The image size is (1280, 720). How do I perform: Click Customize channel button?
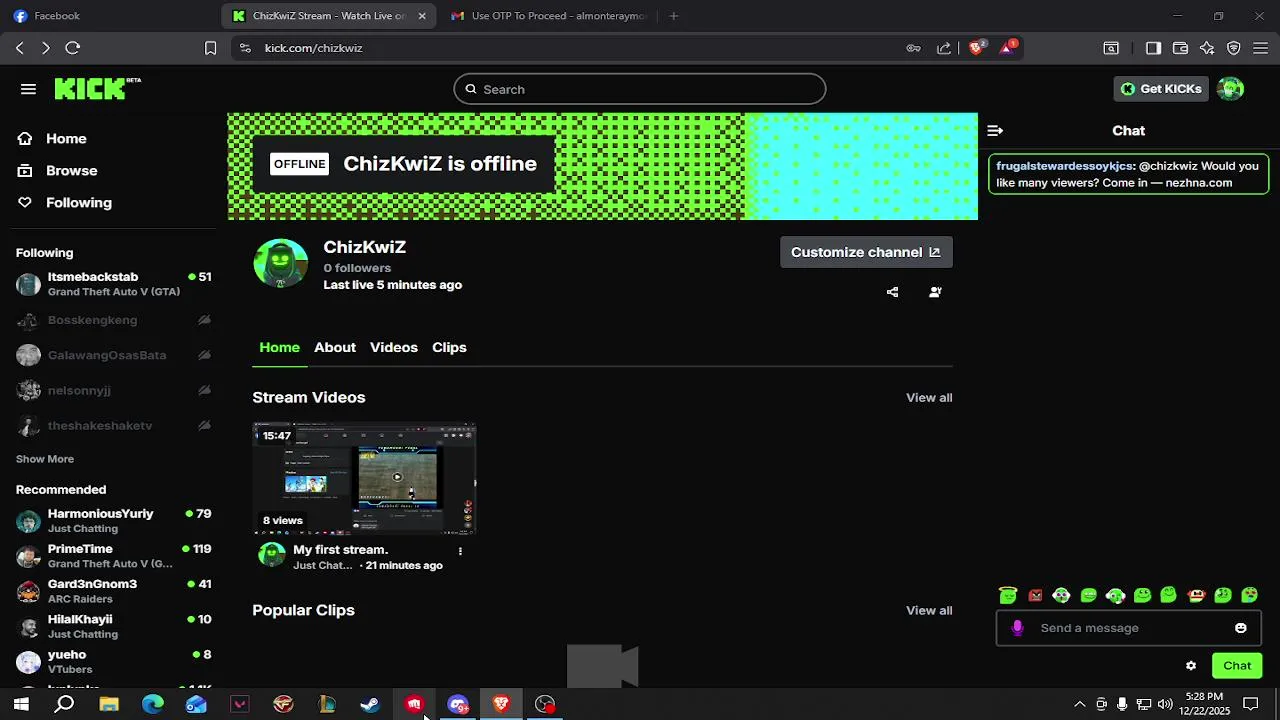(866, 252)
